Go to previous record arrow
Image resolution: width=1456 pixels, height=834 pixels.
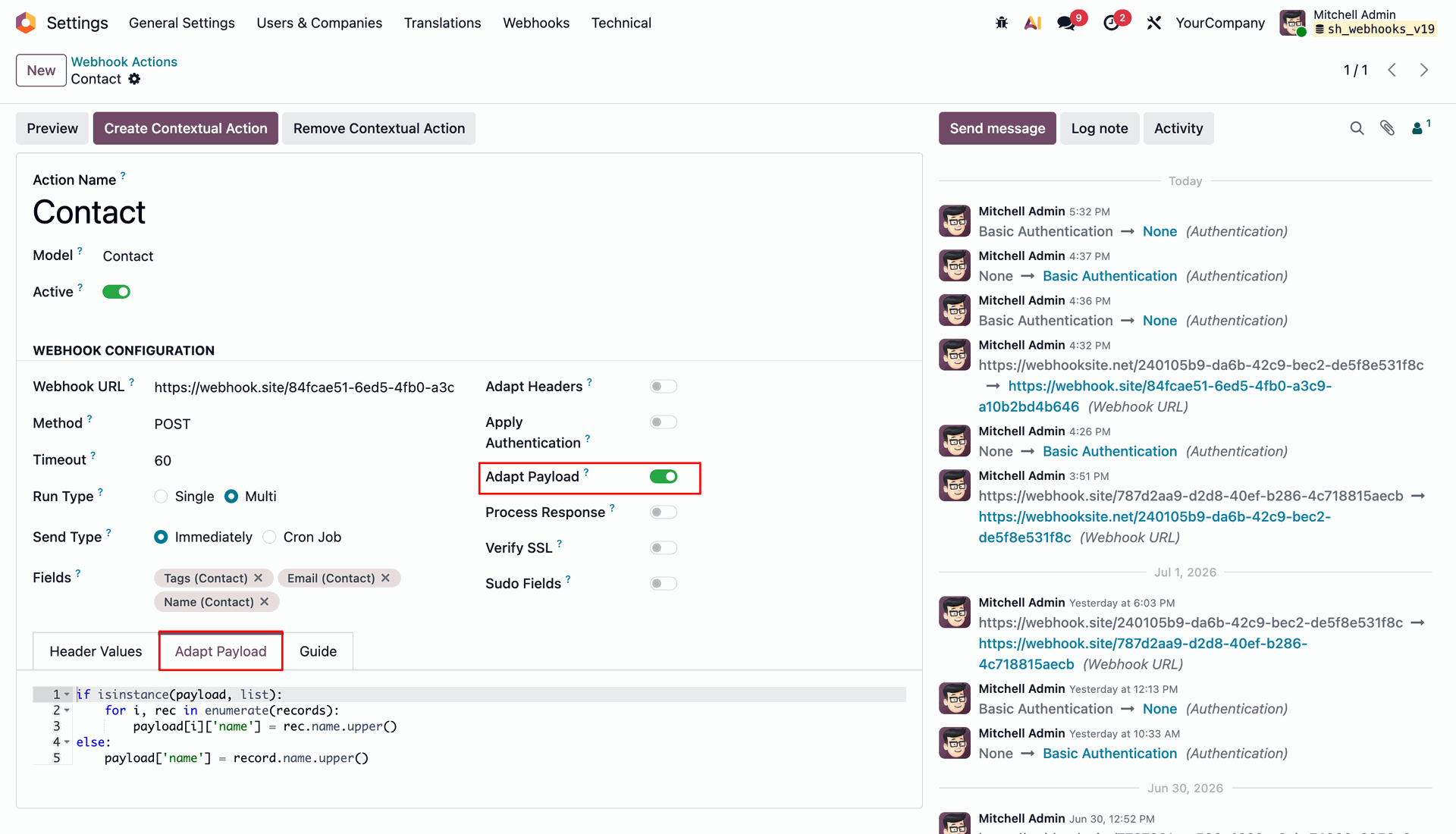point(1392,70)
